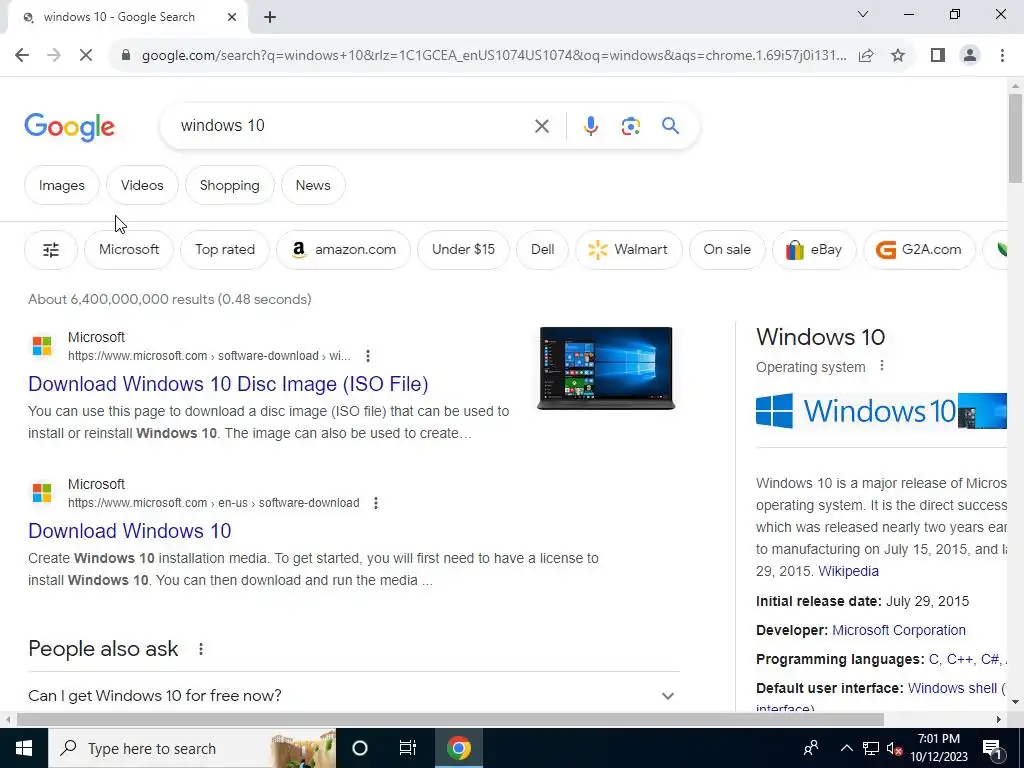Filter results by Microsoft chip
1024x768 pixels.
click(x=129, y=249)
